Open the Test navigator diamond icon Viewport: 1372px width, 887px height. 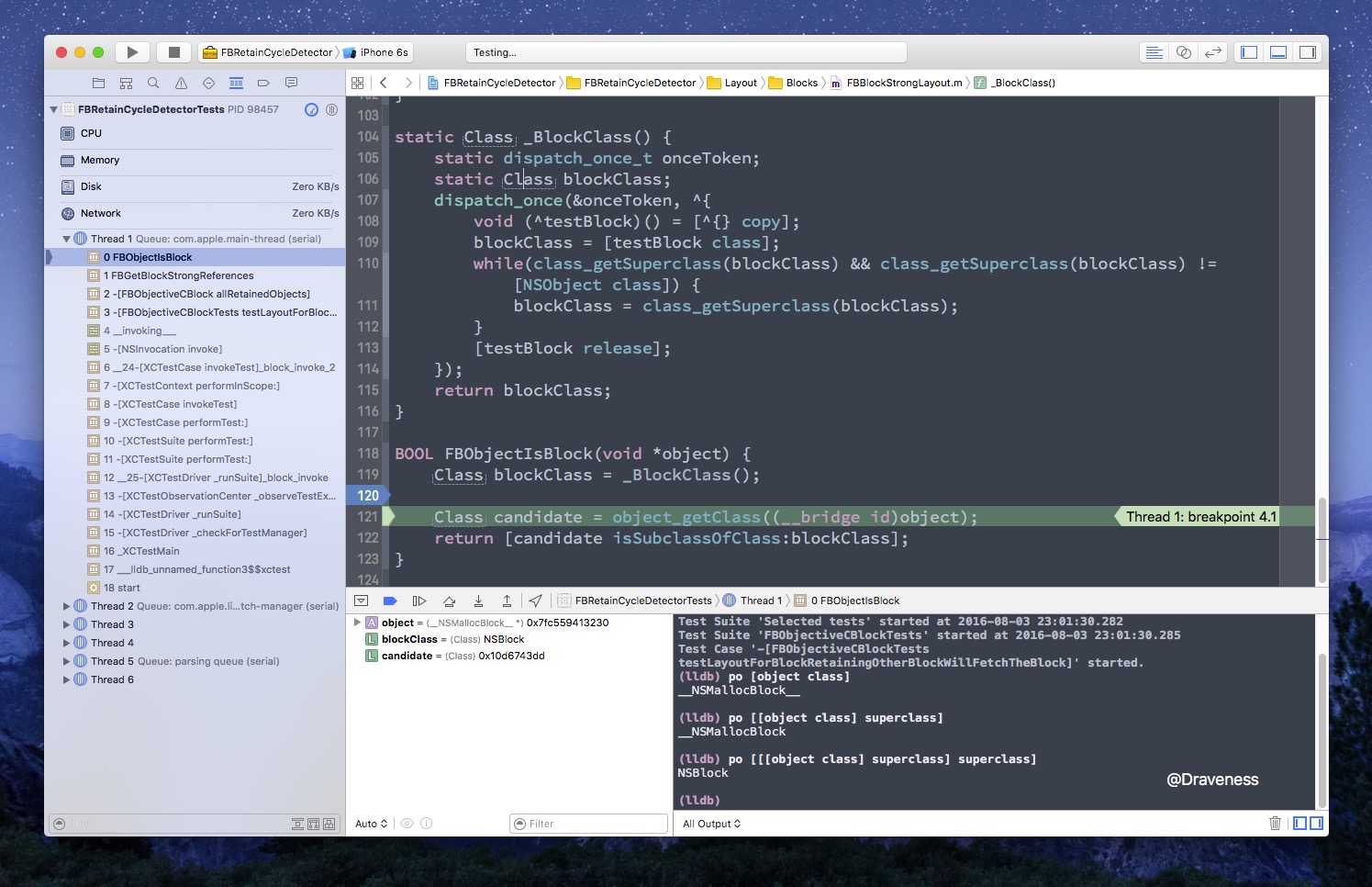pos(208,83)
